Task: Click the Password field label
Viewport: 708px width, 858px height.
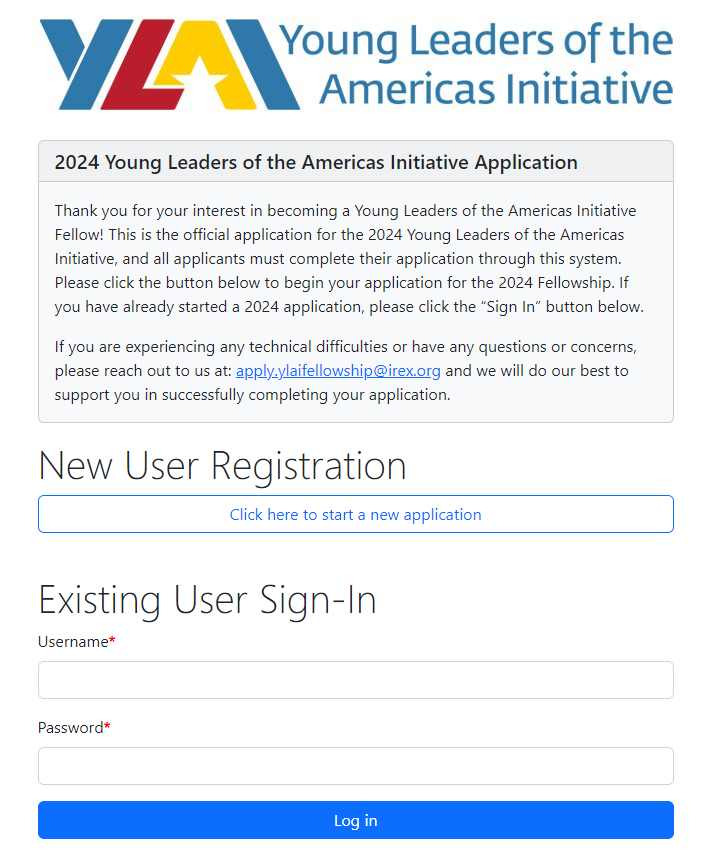Action: pyautogui.click(x=70, y=728)
